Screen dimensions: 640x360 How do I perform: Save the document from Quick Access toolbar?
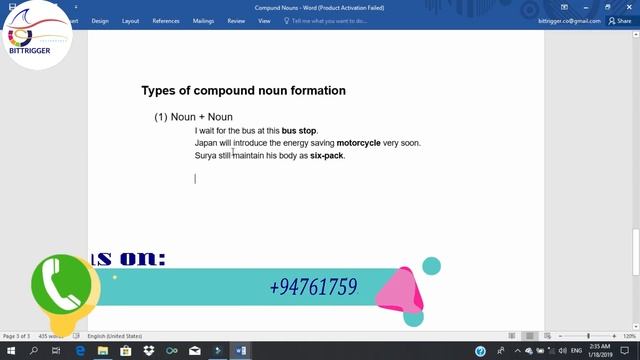tap(12, 7)
